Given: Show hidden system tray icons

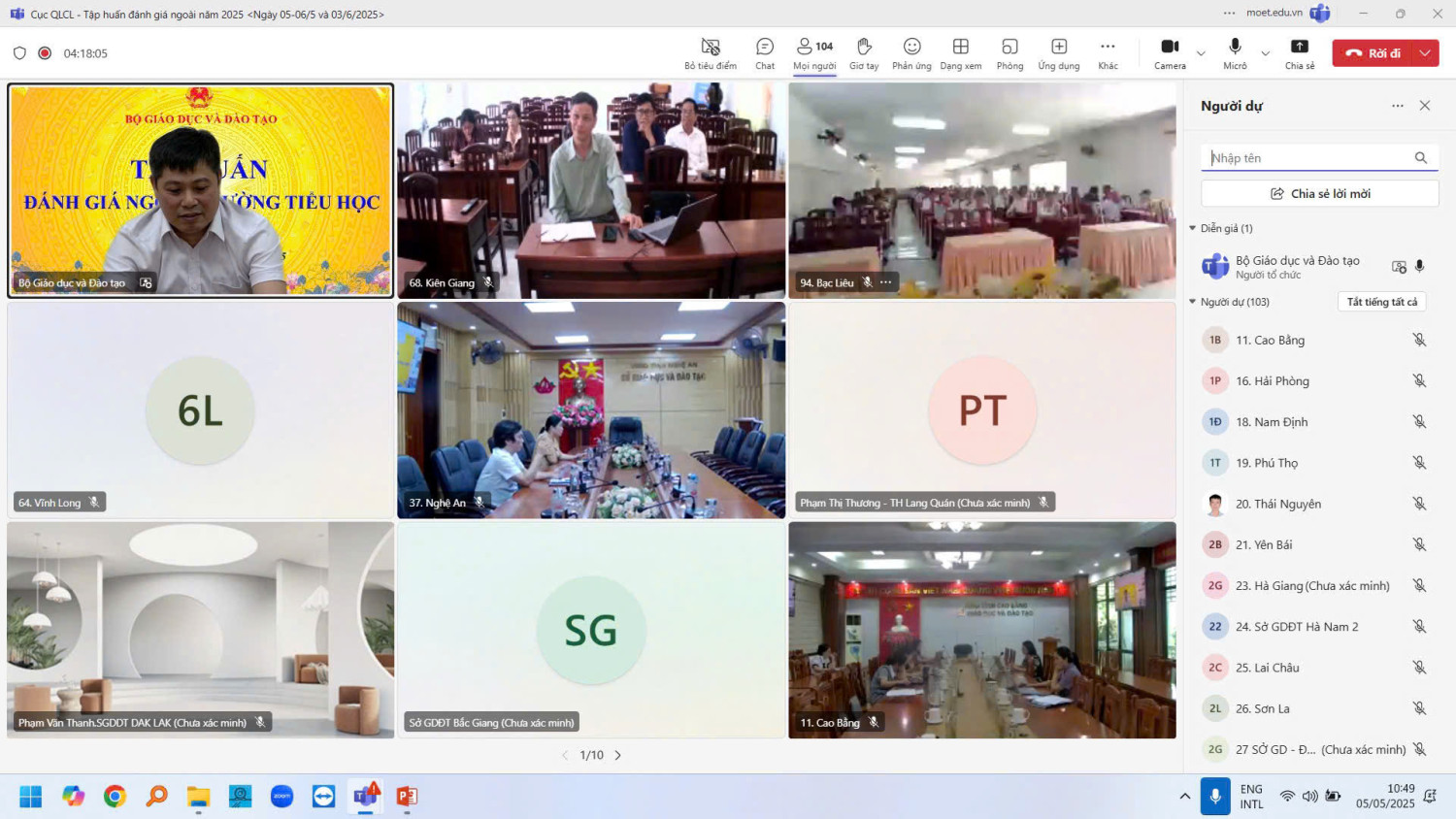Looking at the screenshot, I should (x=1184, y=797).
